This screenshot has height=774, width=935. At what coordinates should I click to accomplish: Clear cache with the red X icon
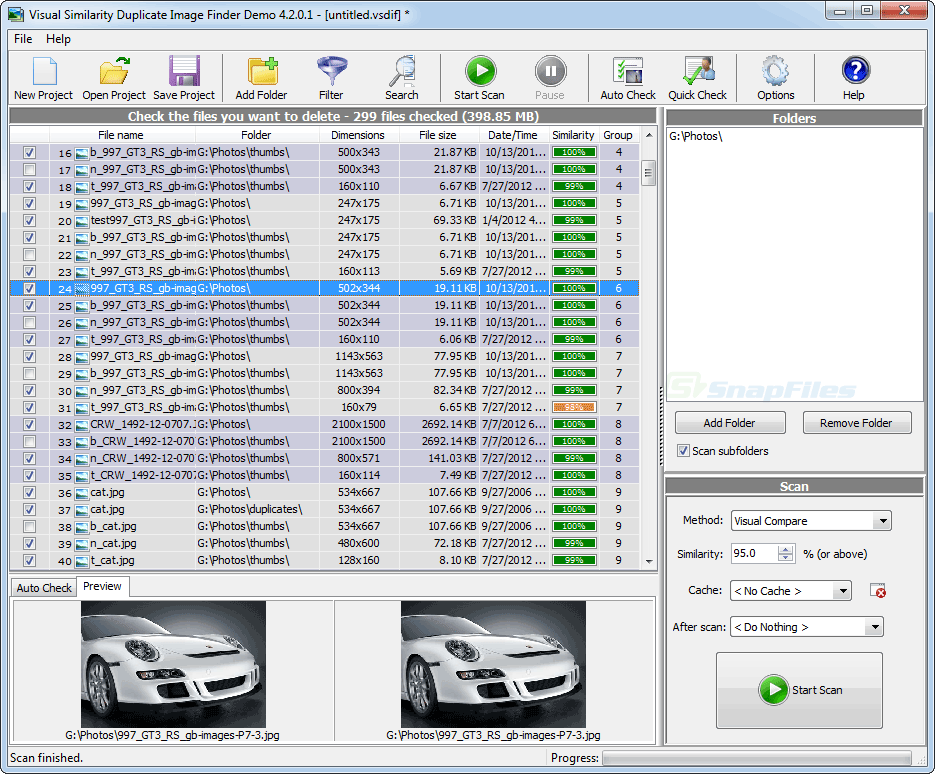[877, 590]
